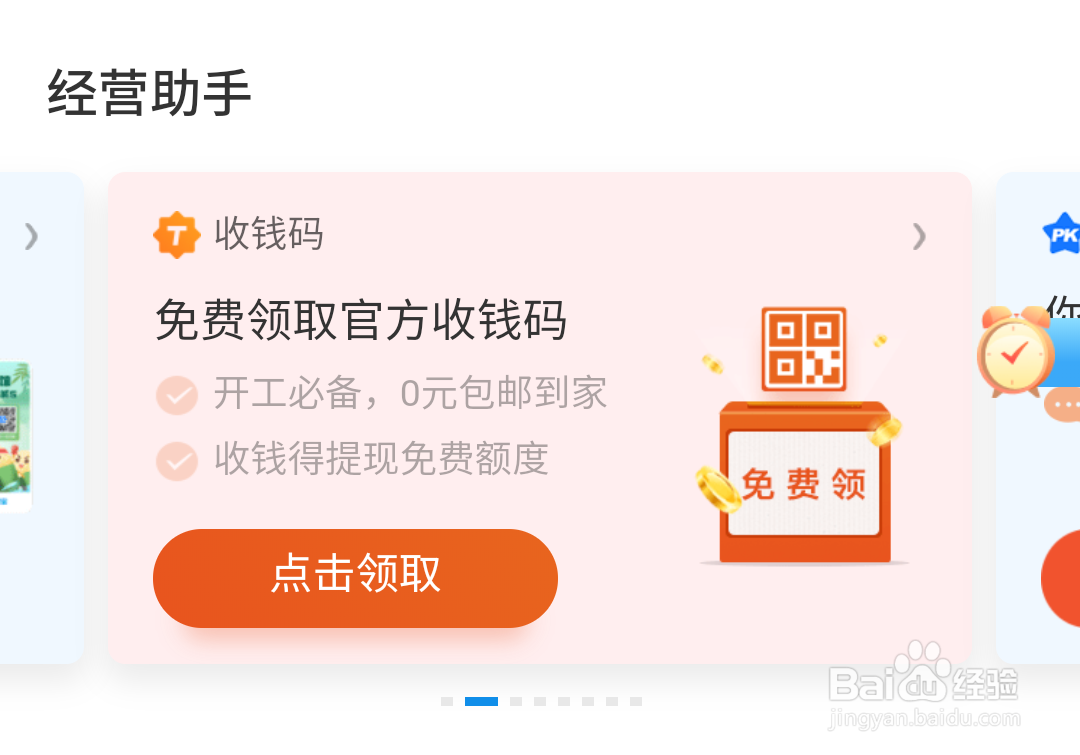The width and height of the screenshot is (1080, 755).
Task: Toggle the 收钱得提现免费额度 checkmark circle
Action: tap(177, 461)
